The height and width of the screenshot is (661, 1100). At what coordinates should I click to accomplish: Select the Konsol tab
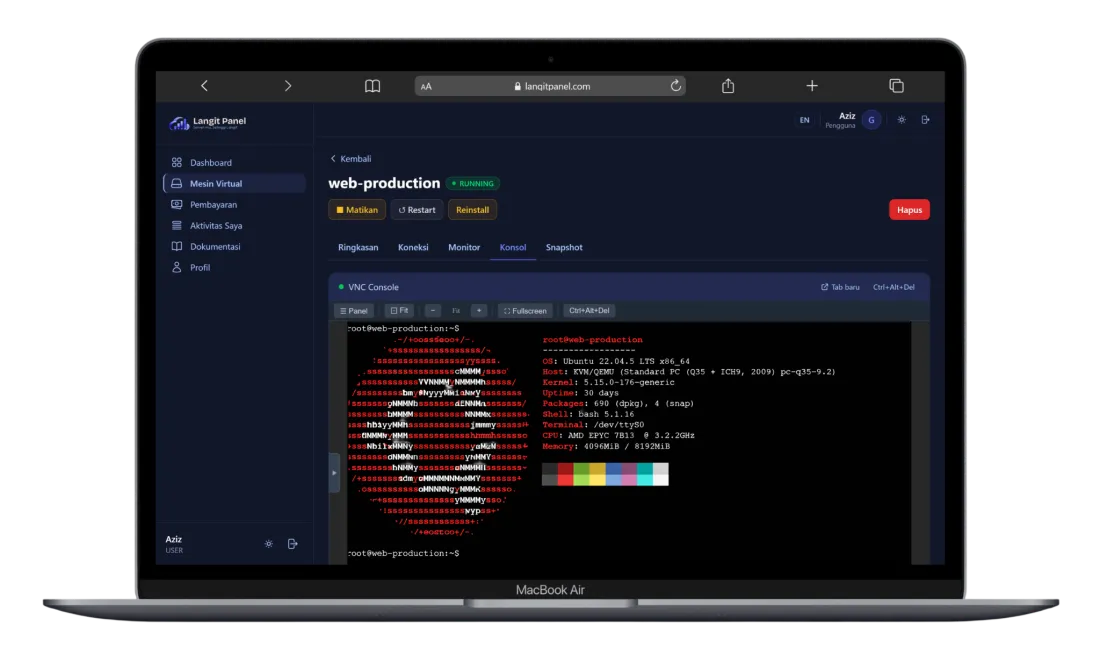(513, 247)
